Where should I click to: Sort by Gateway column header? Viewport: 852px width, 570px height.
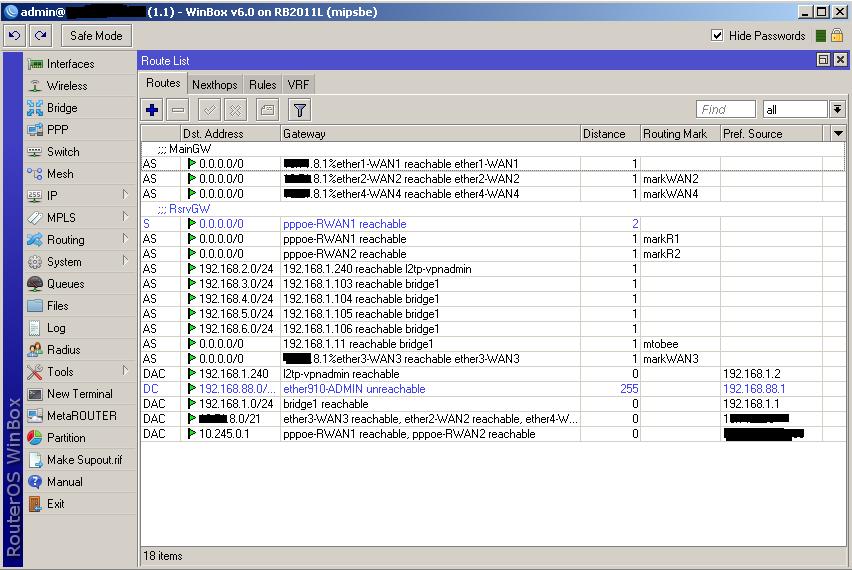point(430,134)
